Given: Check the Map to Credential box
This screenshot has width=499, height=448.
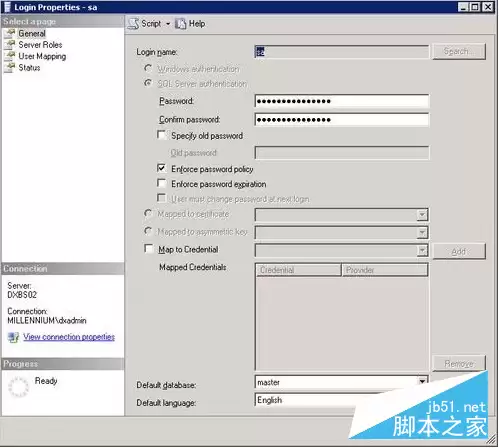Looking at the screenshot, I should 149,249.
